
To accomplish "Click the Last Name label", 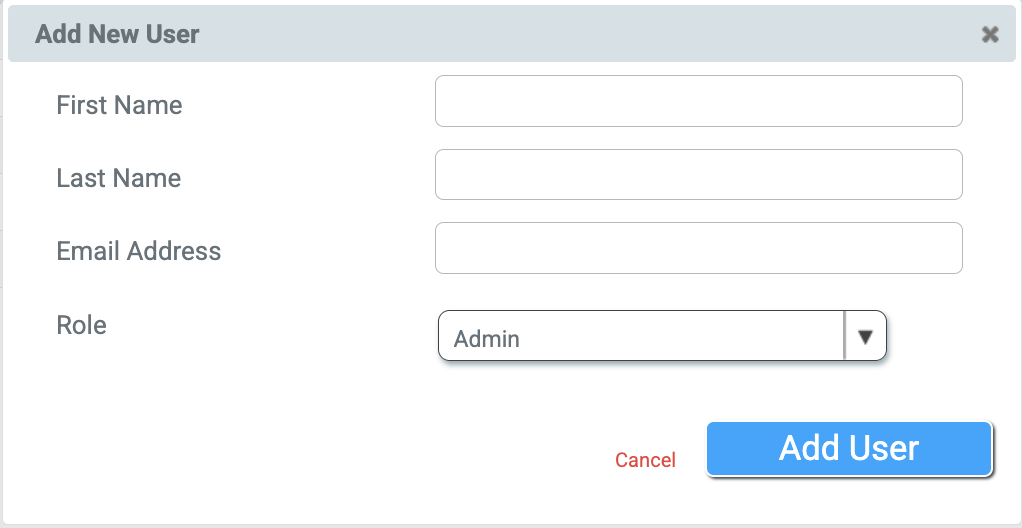I will pyautogui.click(x=118, y=178).
